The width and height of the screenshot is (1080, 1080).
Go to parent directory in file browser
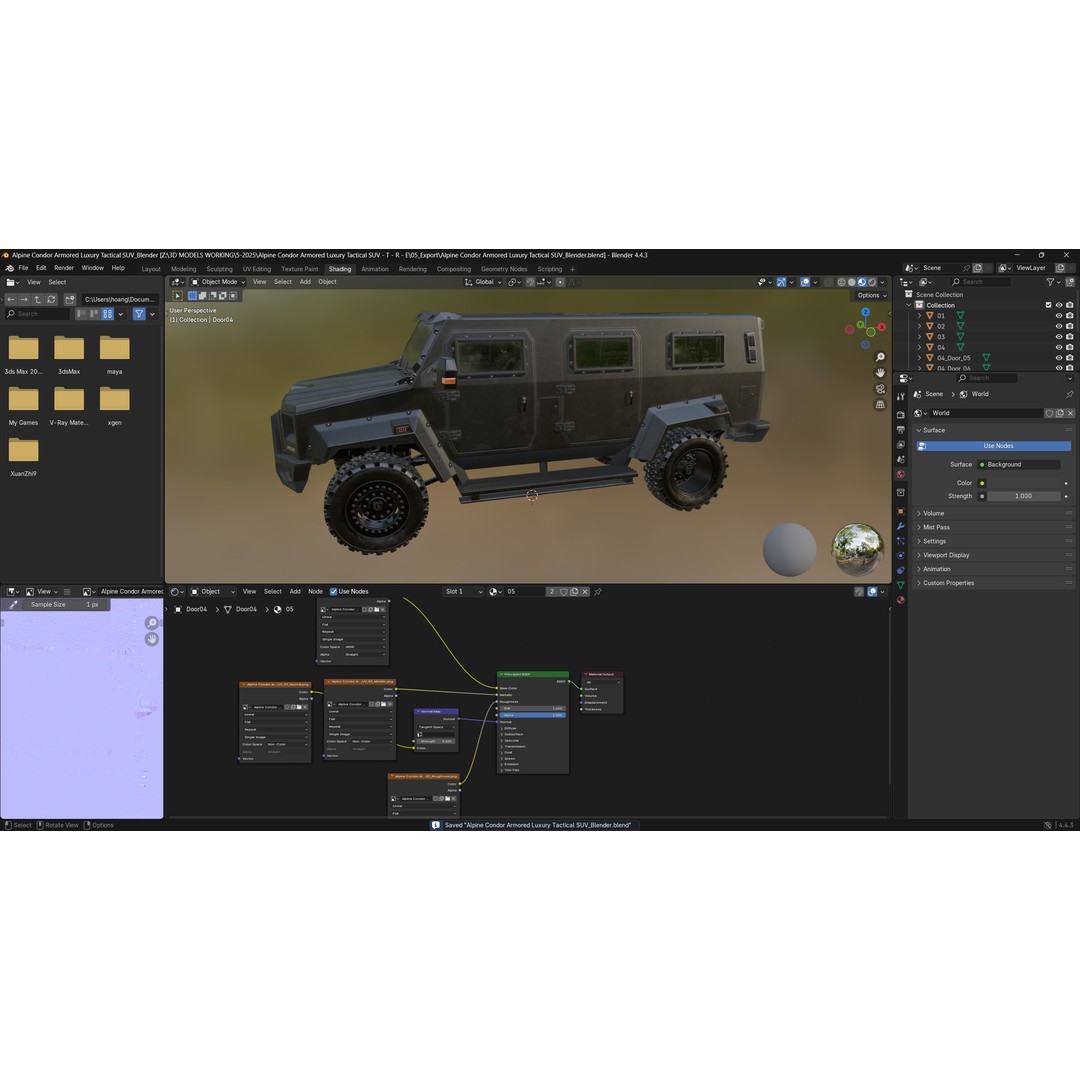click(38, 300)
